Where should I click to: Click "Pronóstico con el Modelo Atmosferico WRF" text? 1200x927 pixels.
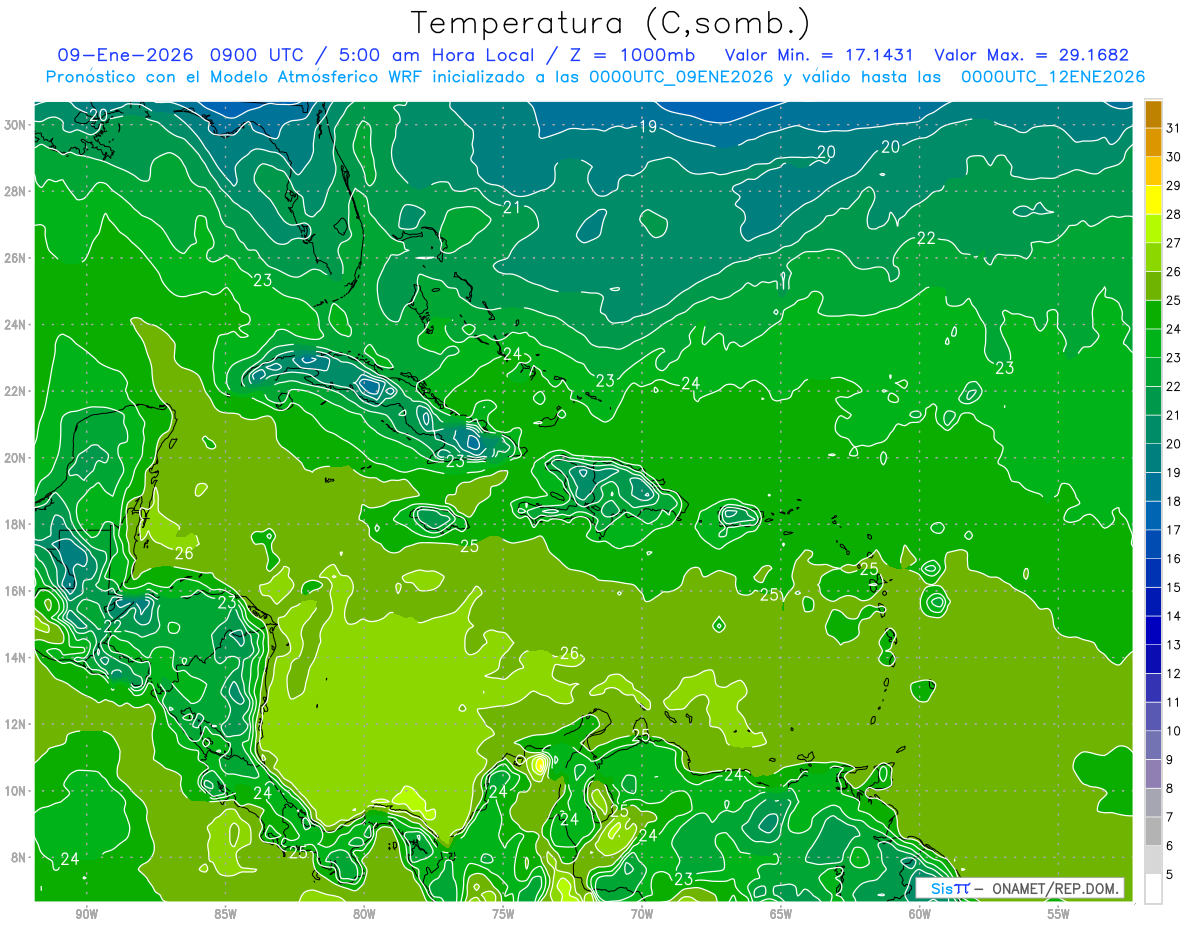[x=234, y=77]
